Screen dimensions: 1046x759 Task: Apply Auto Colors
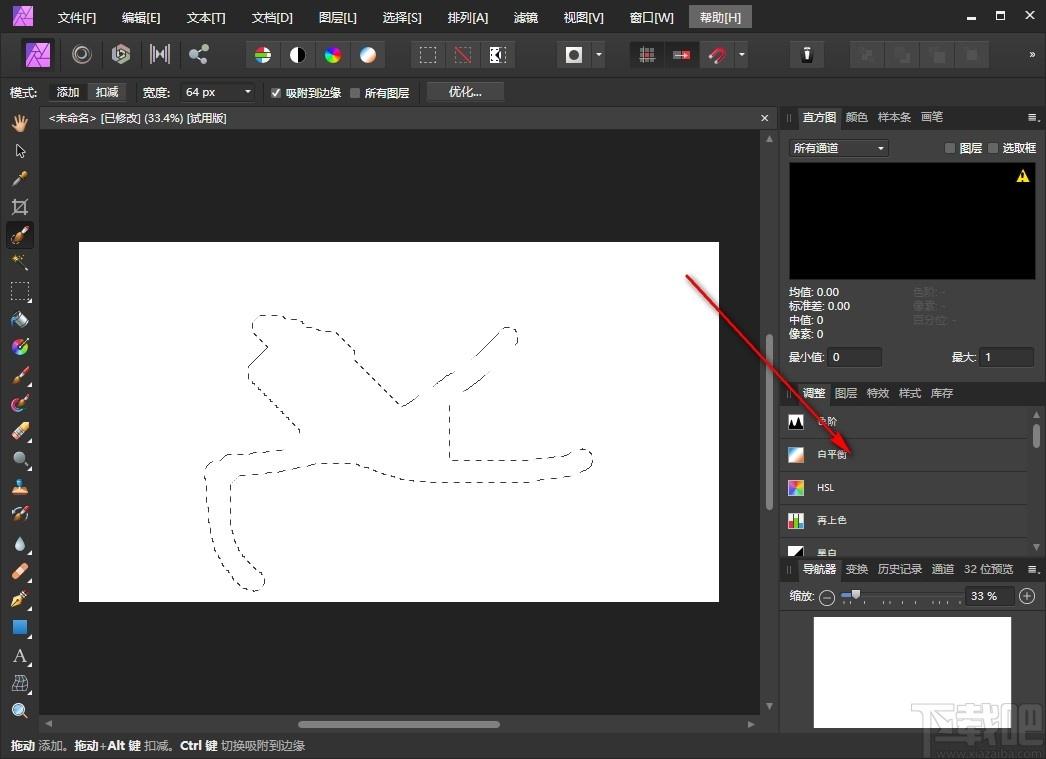click(x=333, y=55)
